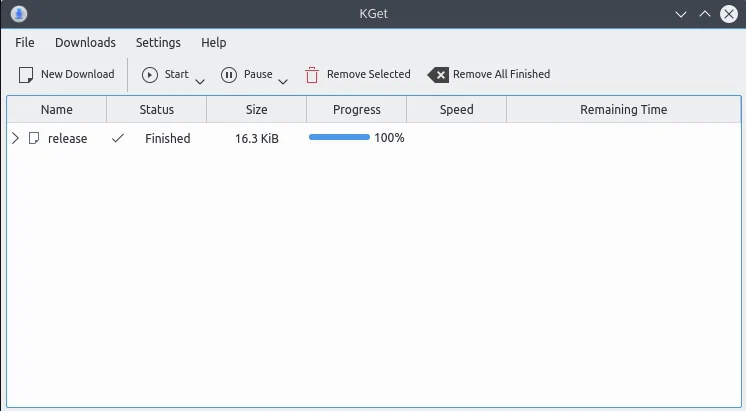
Task: Click the Pause circle icon
Action: coord(229,75)
